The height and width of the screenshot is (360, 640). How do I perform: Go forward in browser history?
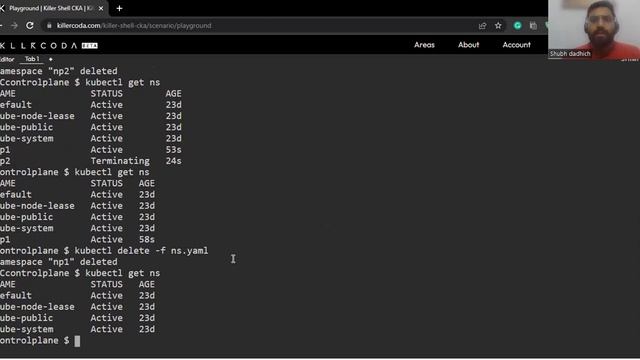pyautogui.click(x=14, y=25)
